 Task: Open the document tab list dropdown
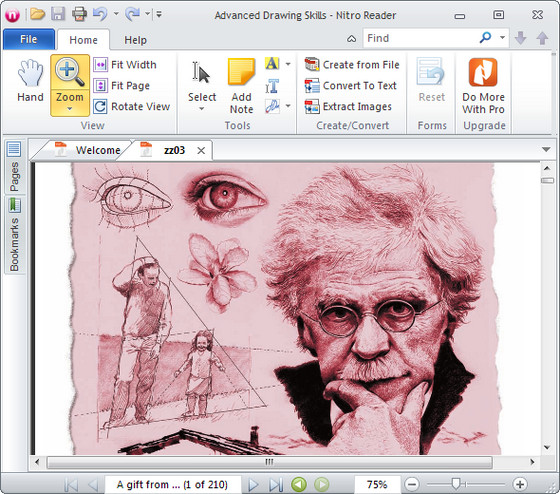tap(546, 149)
